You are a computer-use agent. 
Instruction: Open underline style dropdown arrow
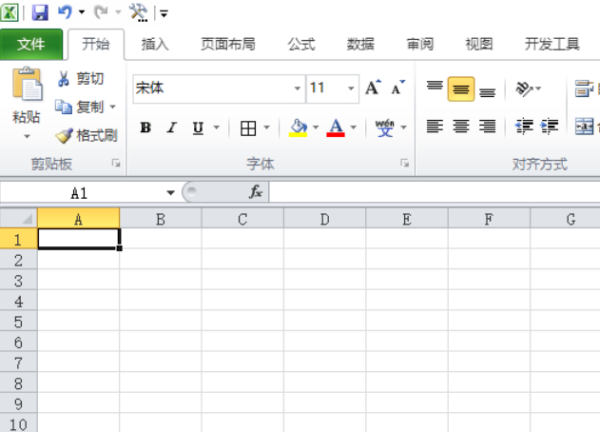217,127
